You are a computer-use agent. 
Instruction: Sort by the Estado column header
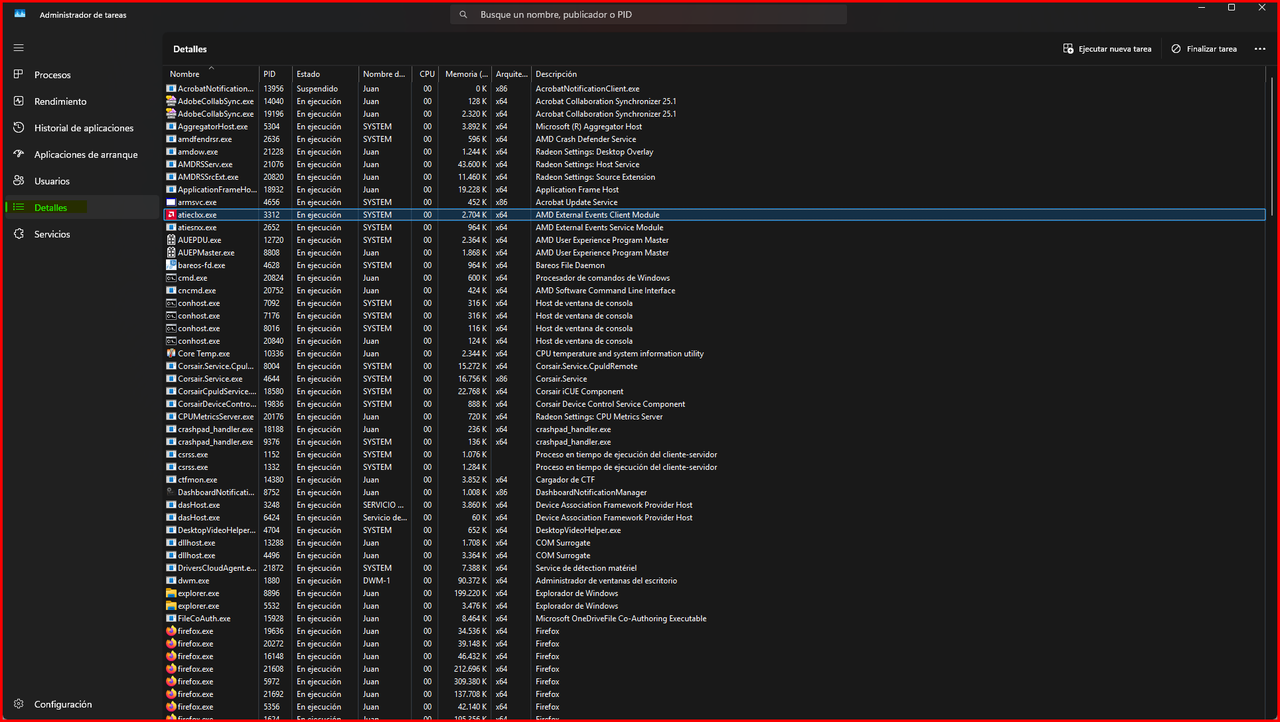tap(325, 74)
